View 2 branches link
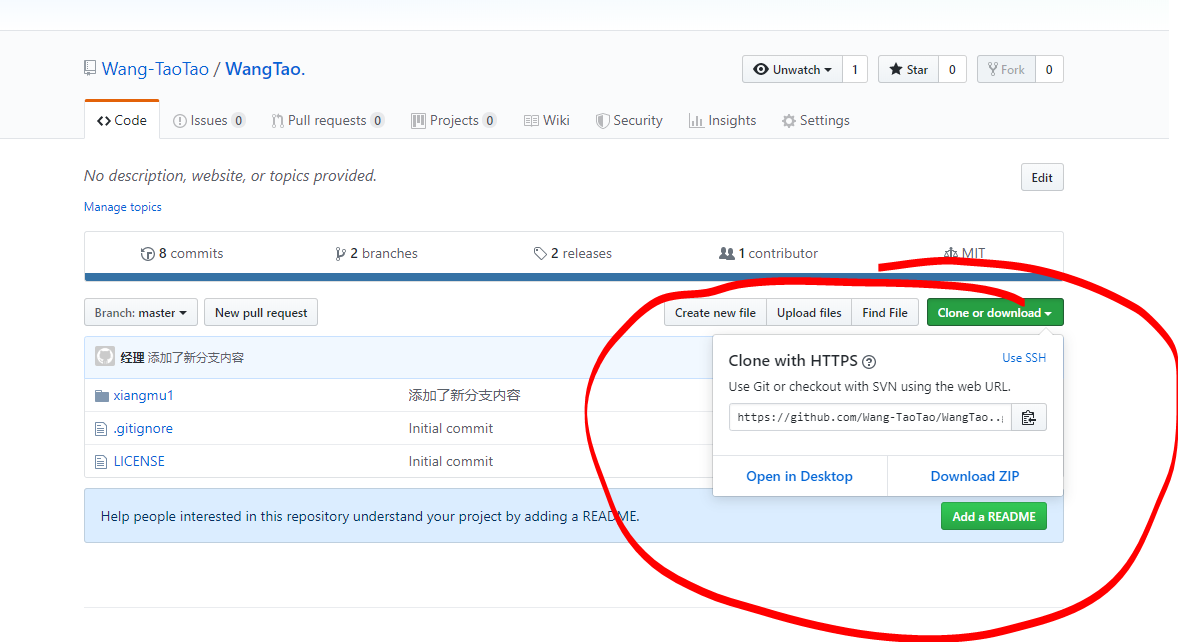Screen dimensions: 1178x642 (376, 254)
